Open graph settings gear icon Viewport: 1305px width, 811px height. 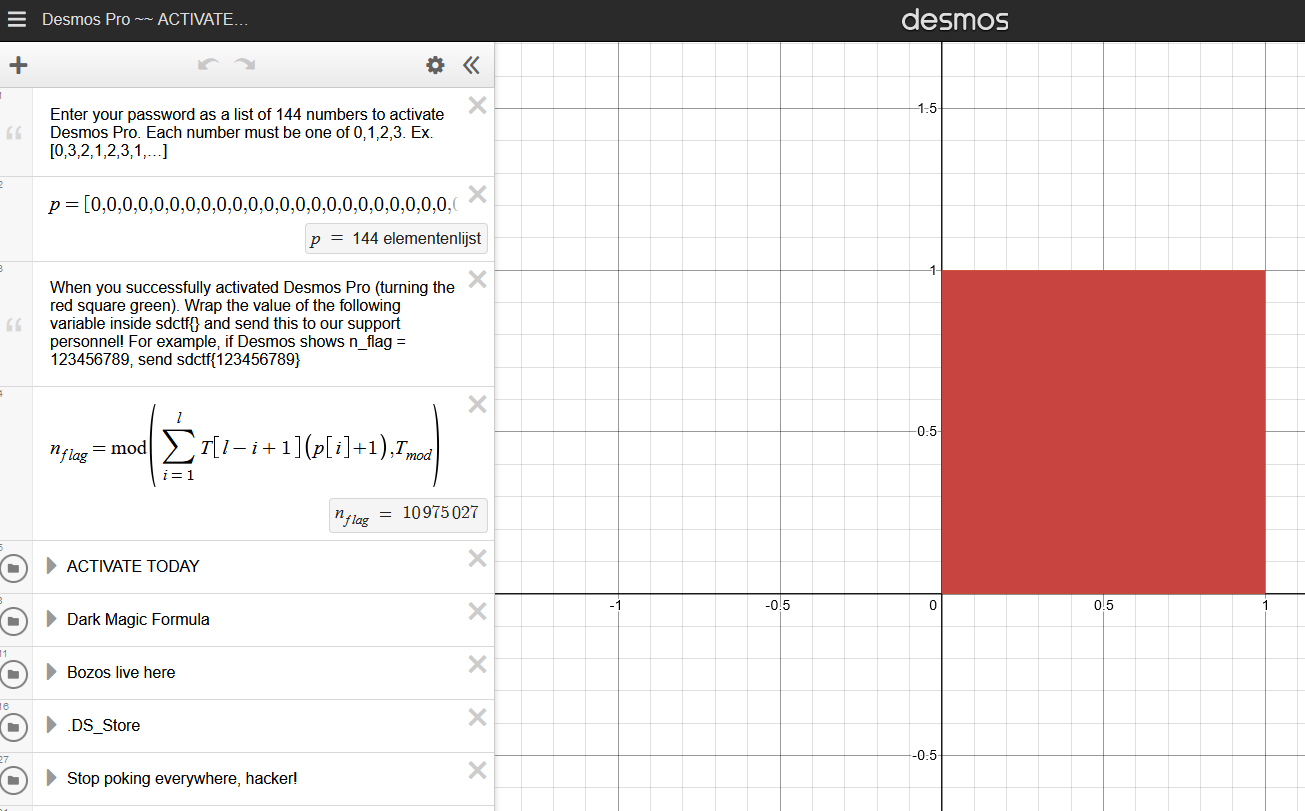click(435, 66)
